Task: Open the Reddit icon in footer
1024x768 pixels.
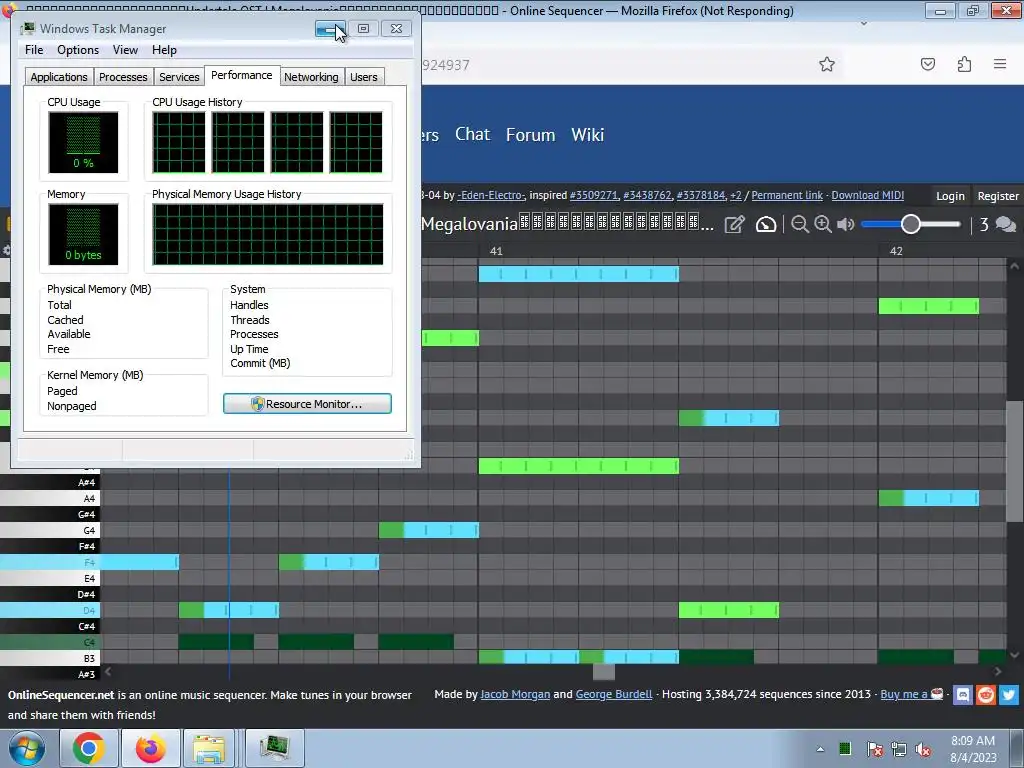Action: (x=985, y=694)
